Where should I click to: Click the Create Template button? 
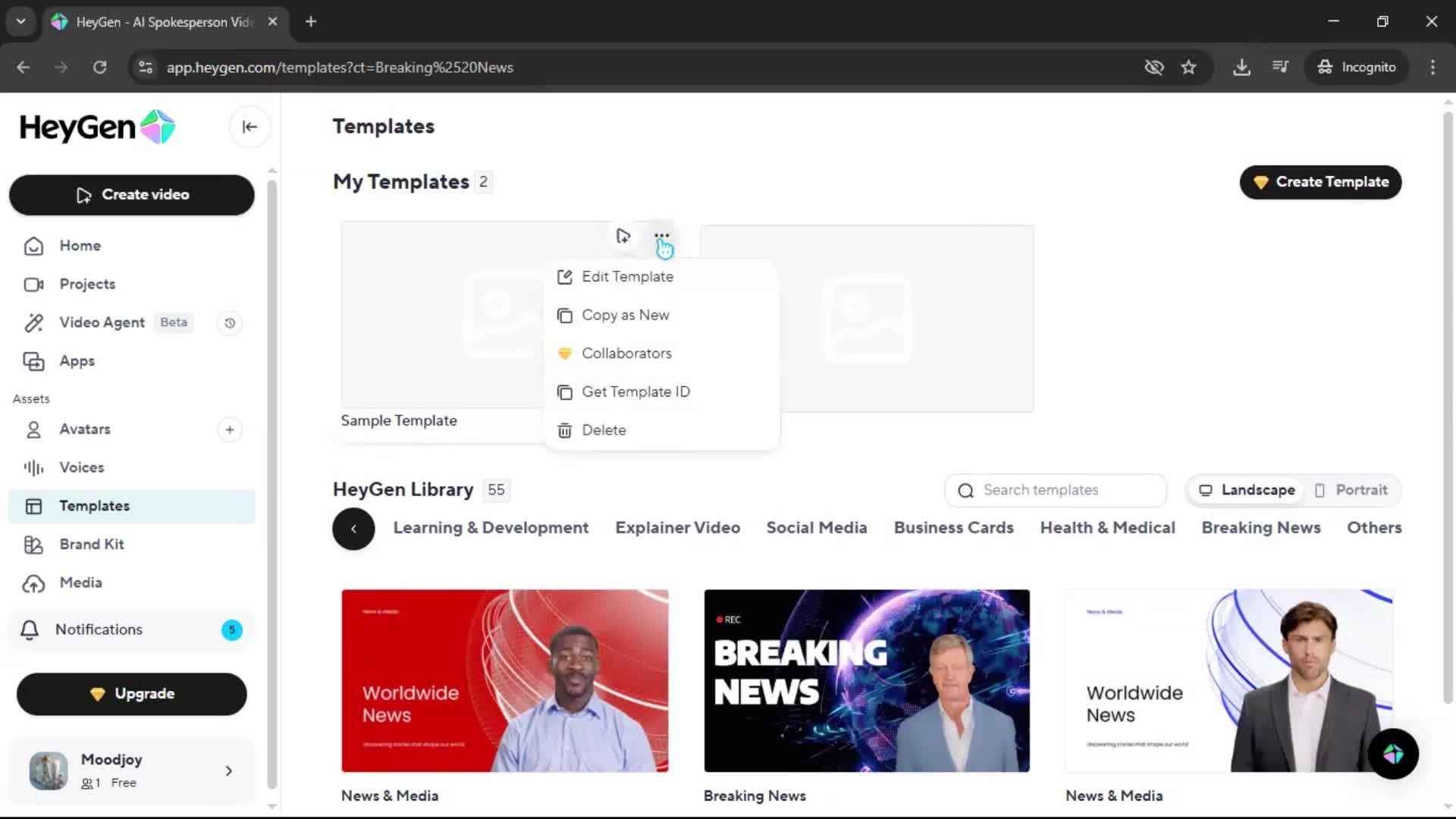1320,182
